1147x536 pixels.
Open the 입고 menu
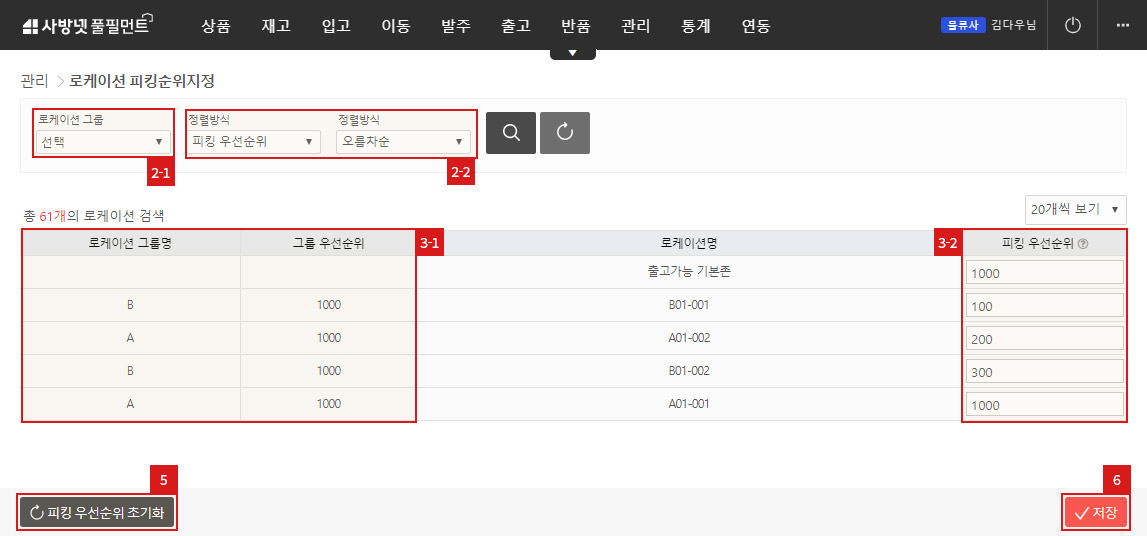pos(336,26)
